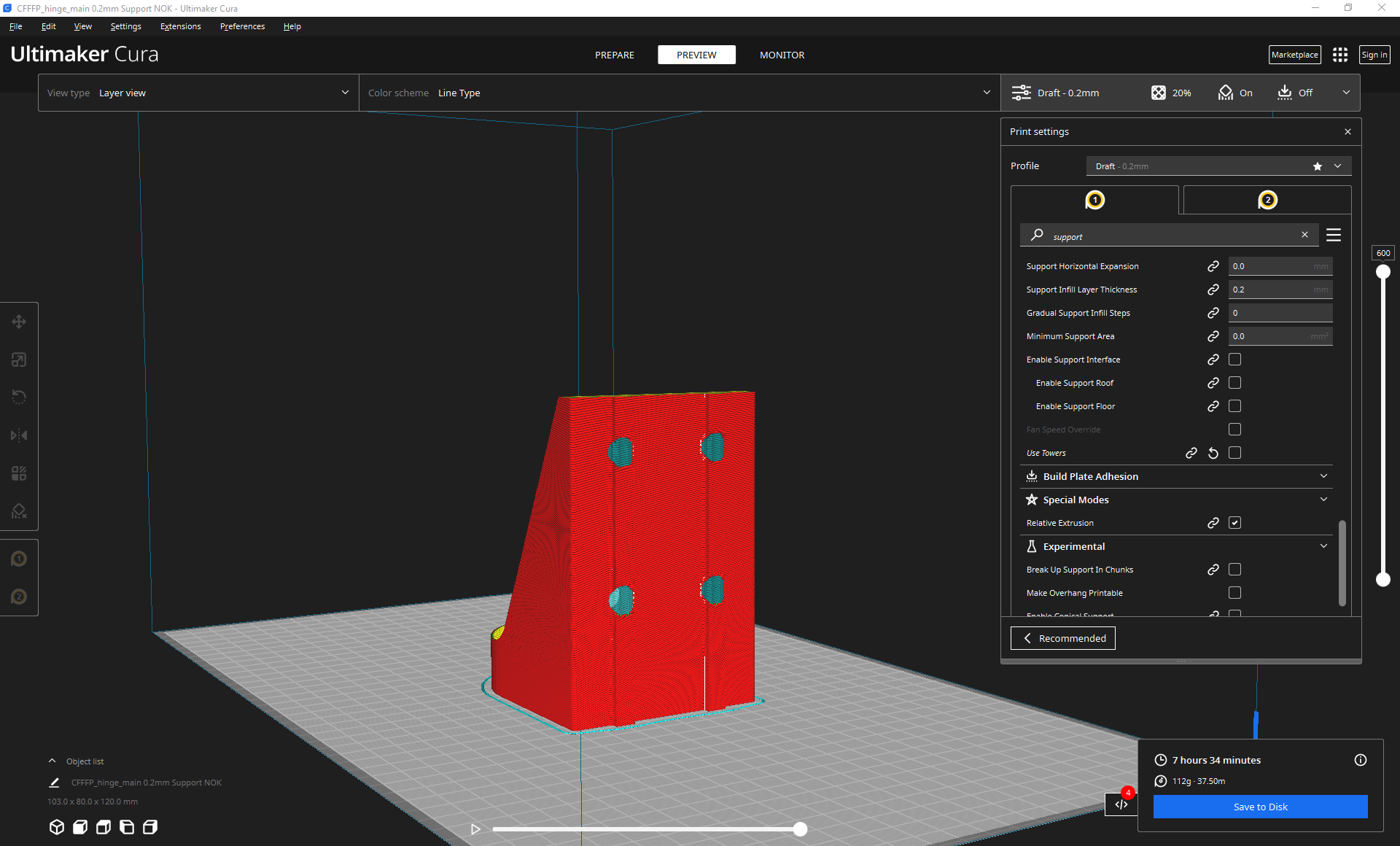Open the Marketplace
This screenshot has width=1400, height=846.
1295,55
